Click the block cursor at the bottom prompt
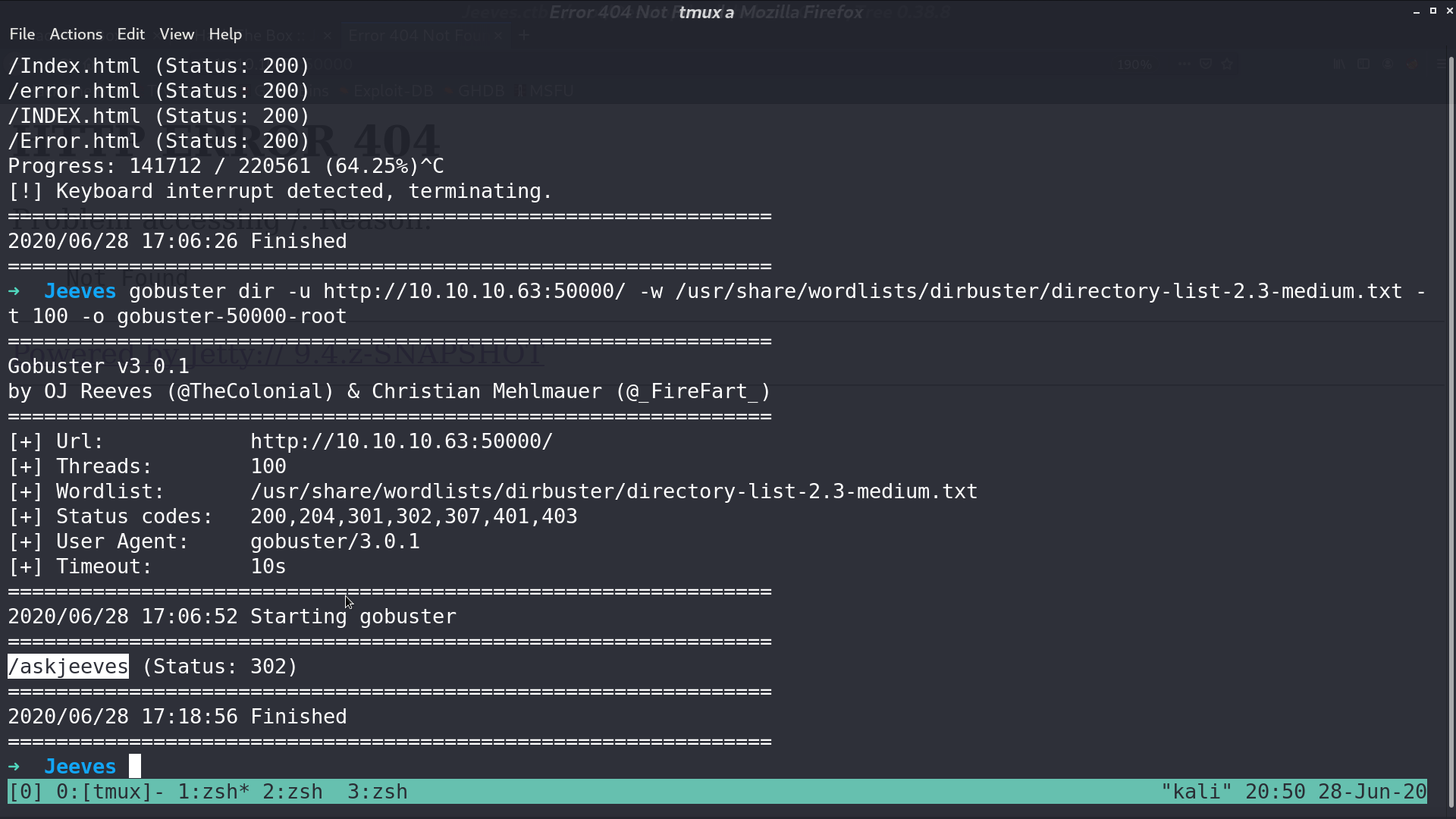 135,767
